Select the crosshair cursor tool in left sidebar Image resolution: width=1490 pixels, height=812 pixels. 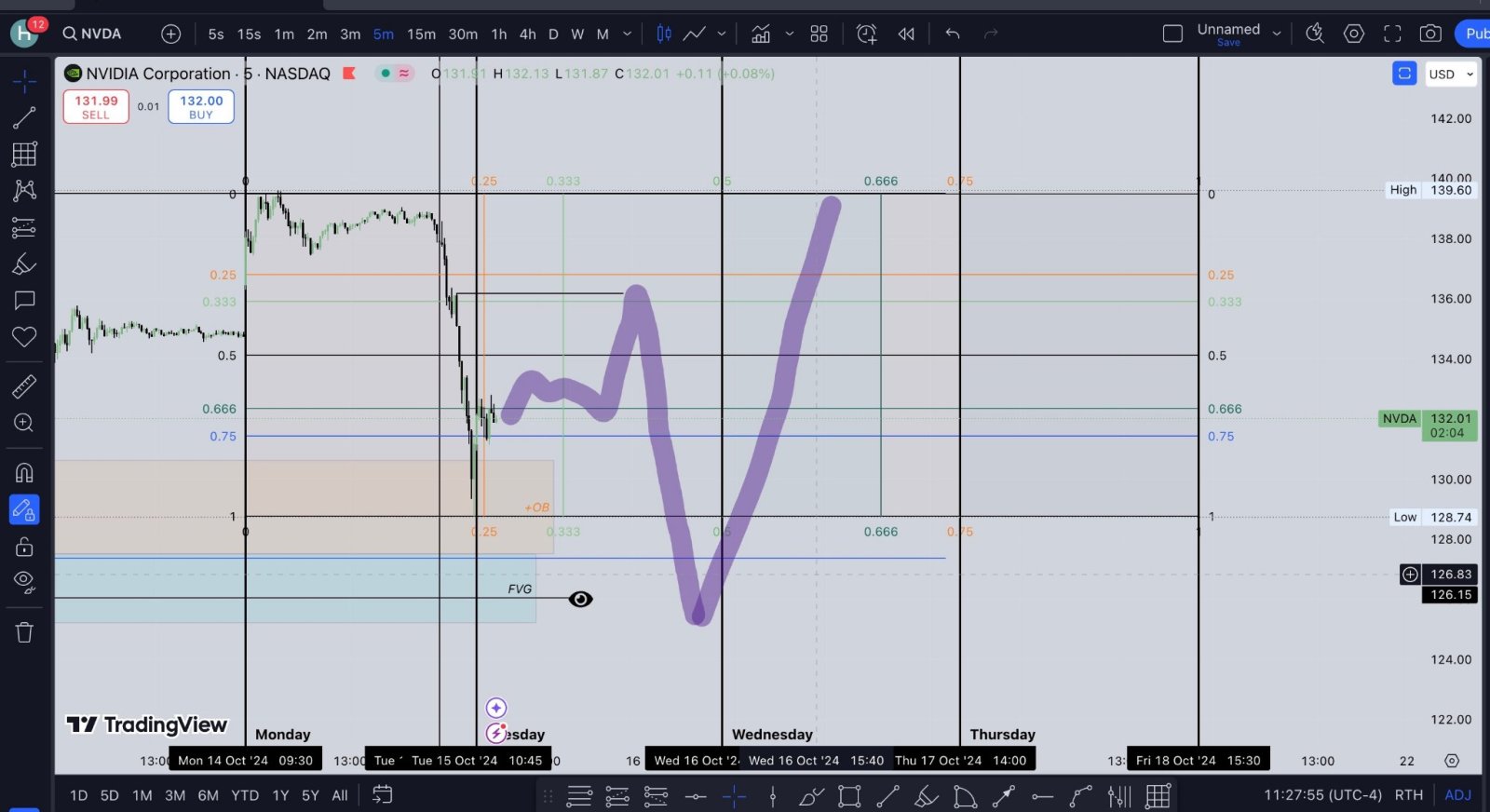pyautogui.click(x=24, y=82)
